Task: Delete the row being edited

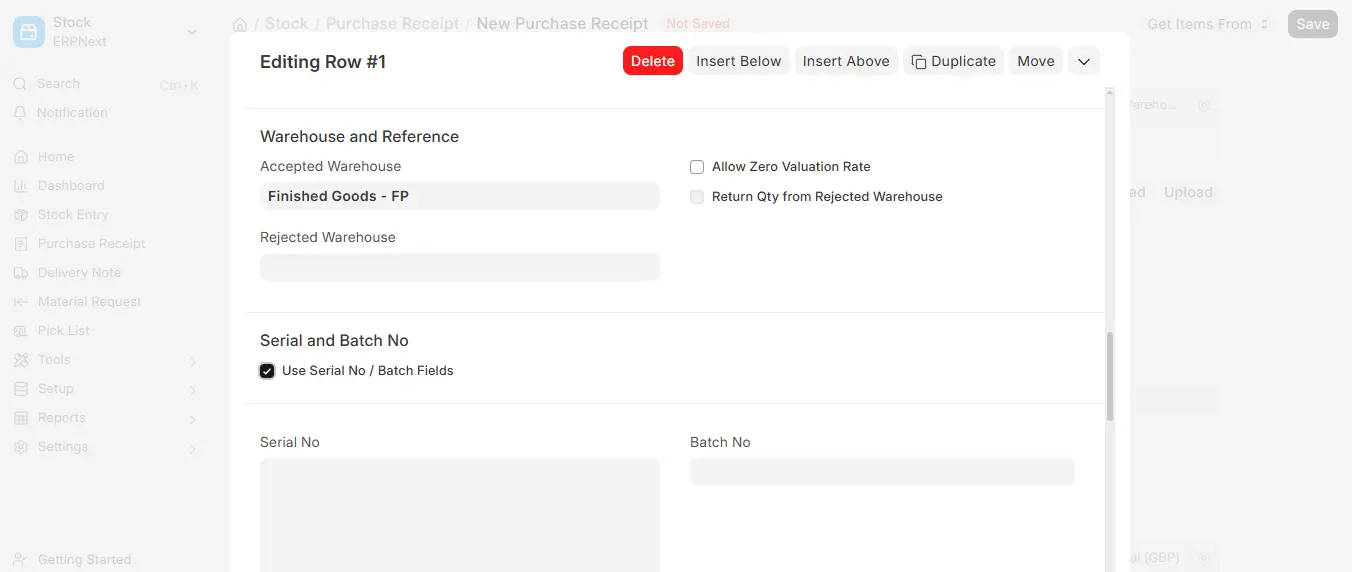Action: click(653, 61)
